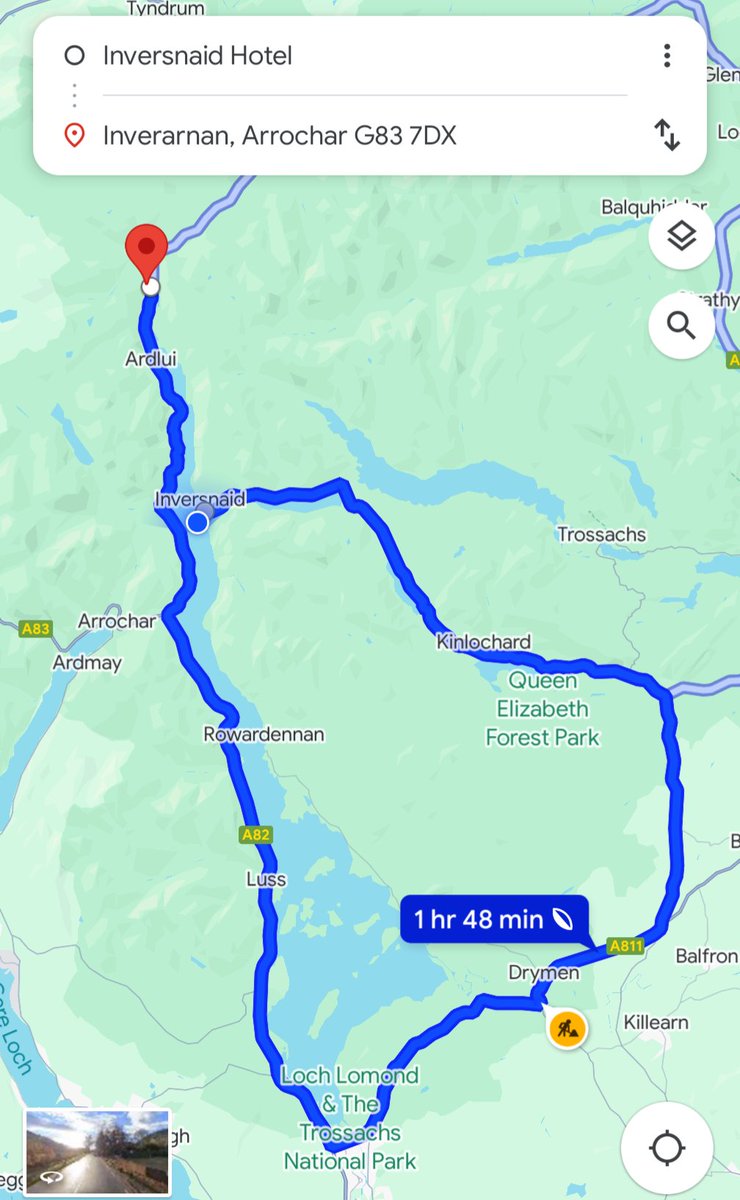Tap the Ardlui place label
The image size is (740, 1200).
point(152,357)
